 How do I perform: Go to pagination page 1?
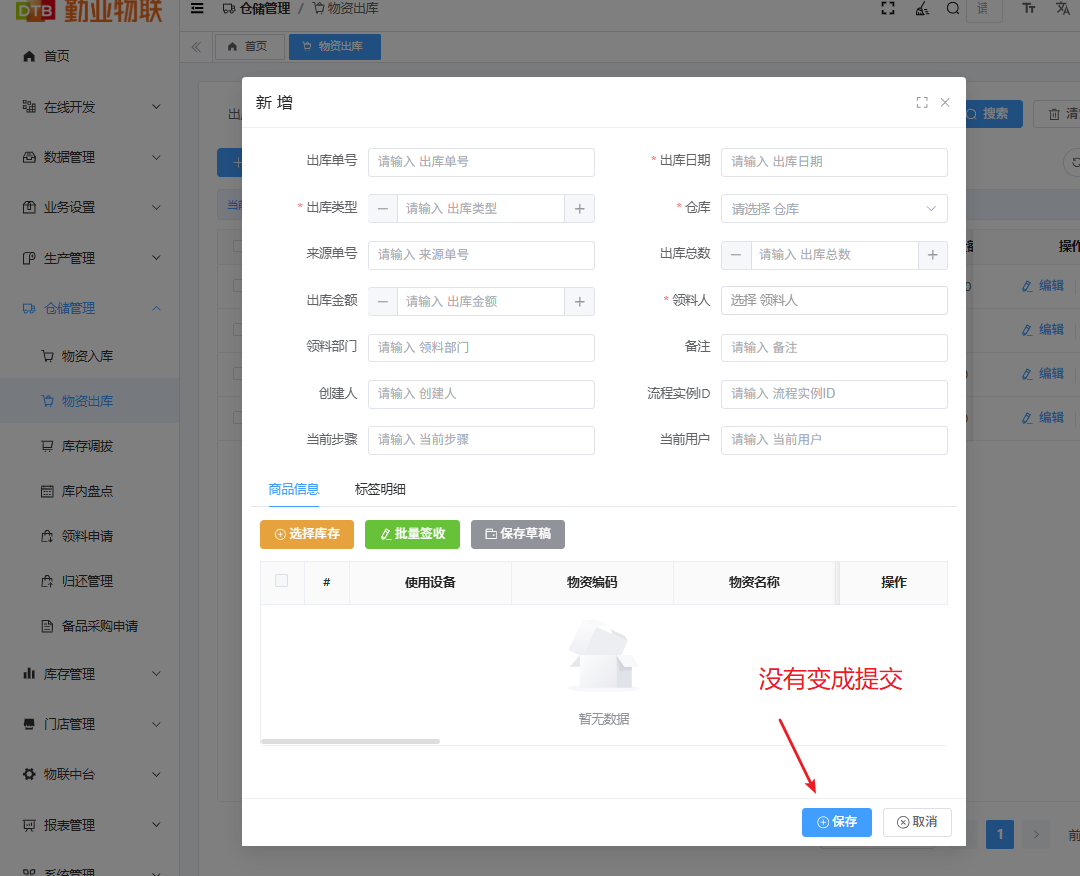tap(999, 835)
